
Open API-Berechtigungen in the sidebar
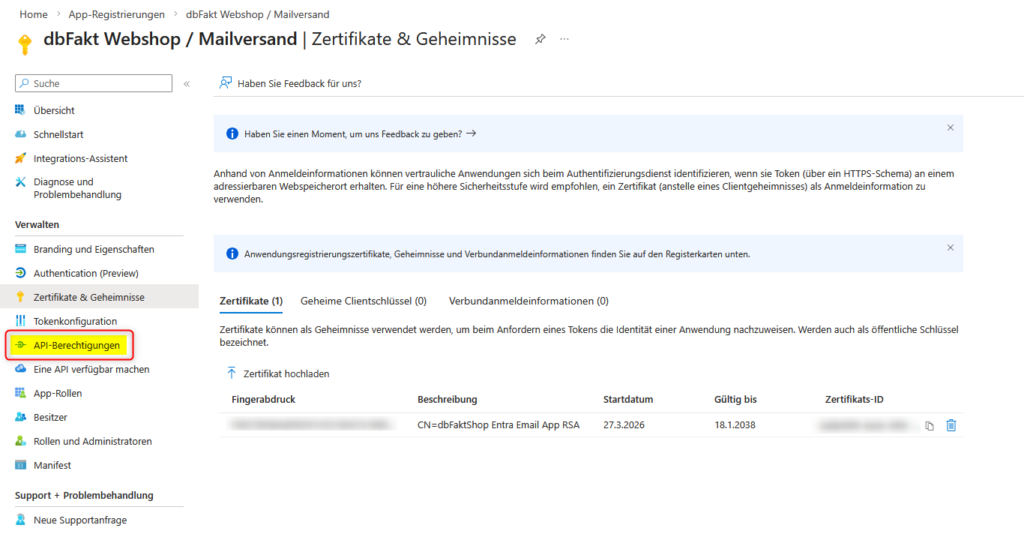pyautogui.click(x=76, y=345)
